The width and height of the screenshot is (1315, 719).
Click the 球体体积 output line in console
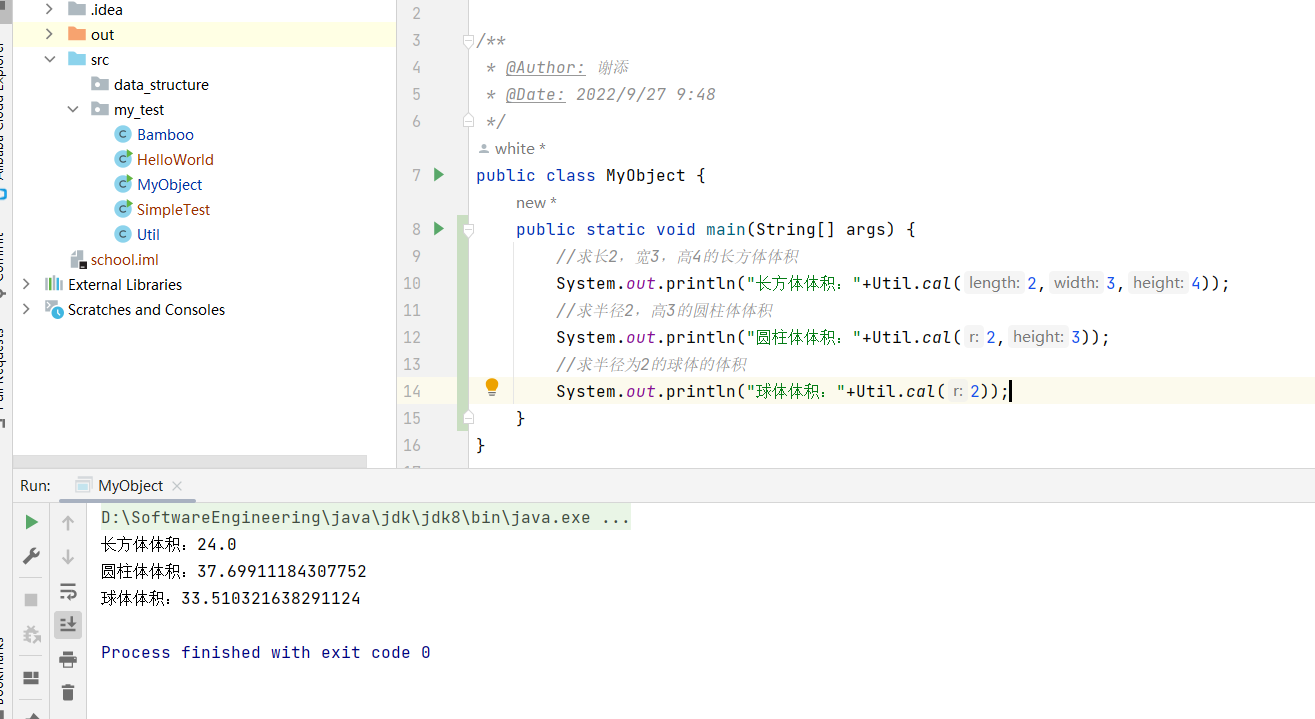(231, 599)
